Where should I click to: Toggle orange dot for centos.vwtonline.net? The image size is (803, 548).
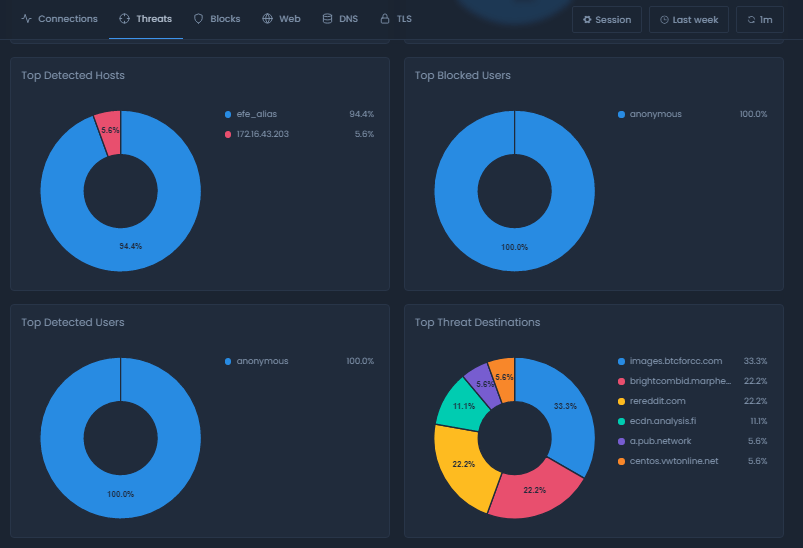(x=621, y=461)
